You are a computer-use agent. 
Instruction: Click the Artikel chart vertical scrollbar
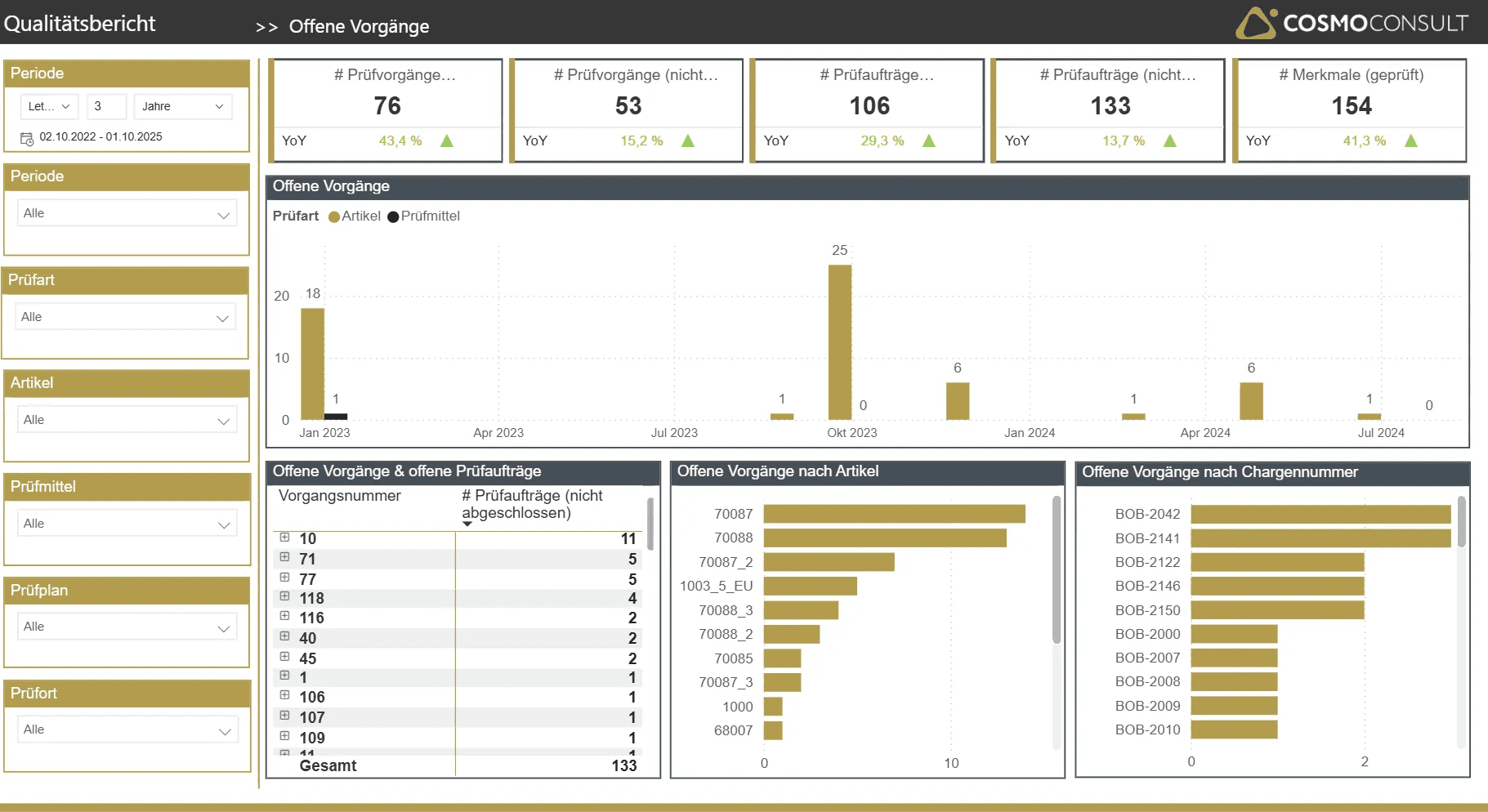[x=1056, y=570]
